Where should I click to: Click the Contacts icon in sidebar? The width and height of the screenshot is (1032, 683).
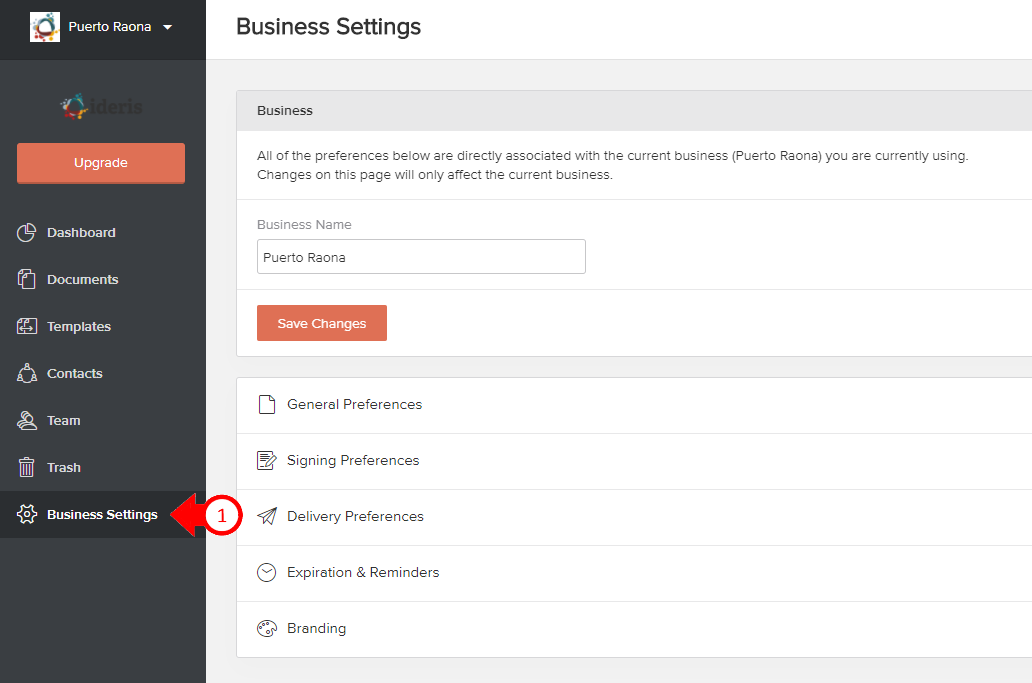click(x=27, y=374)
